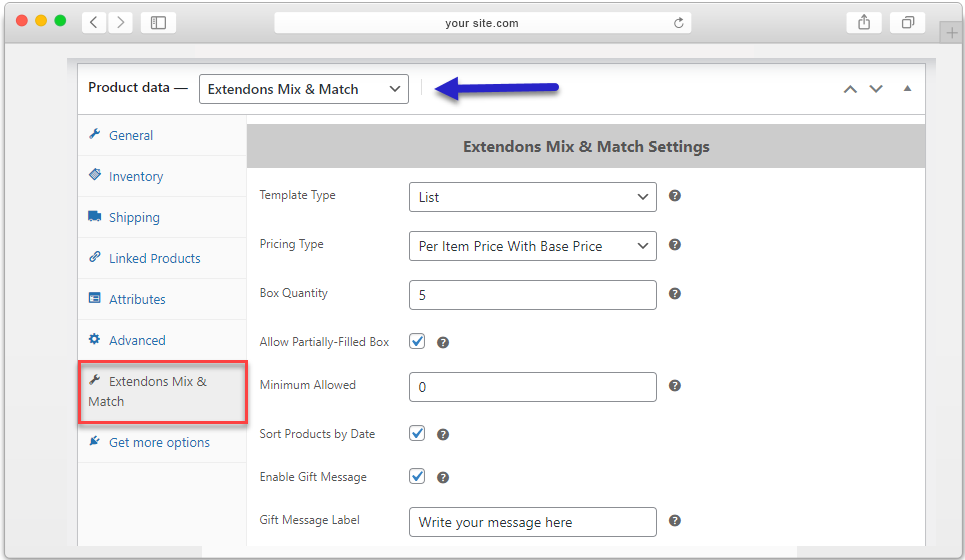Screen dimensions: 965x560
Task: Click the Minimum Allowed input field
Action: [x=533, y=387]
